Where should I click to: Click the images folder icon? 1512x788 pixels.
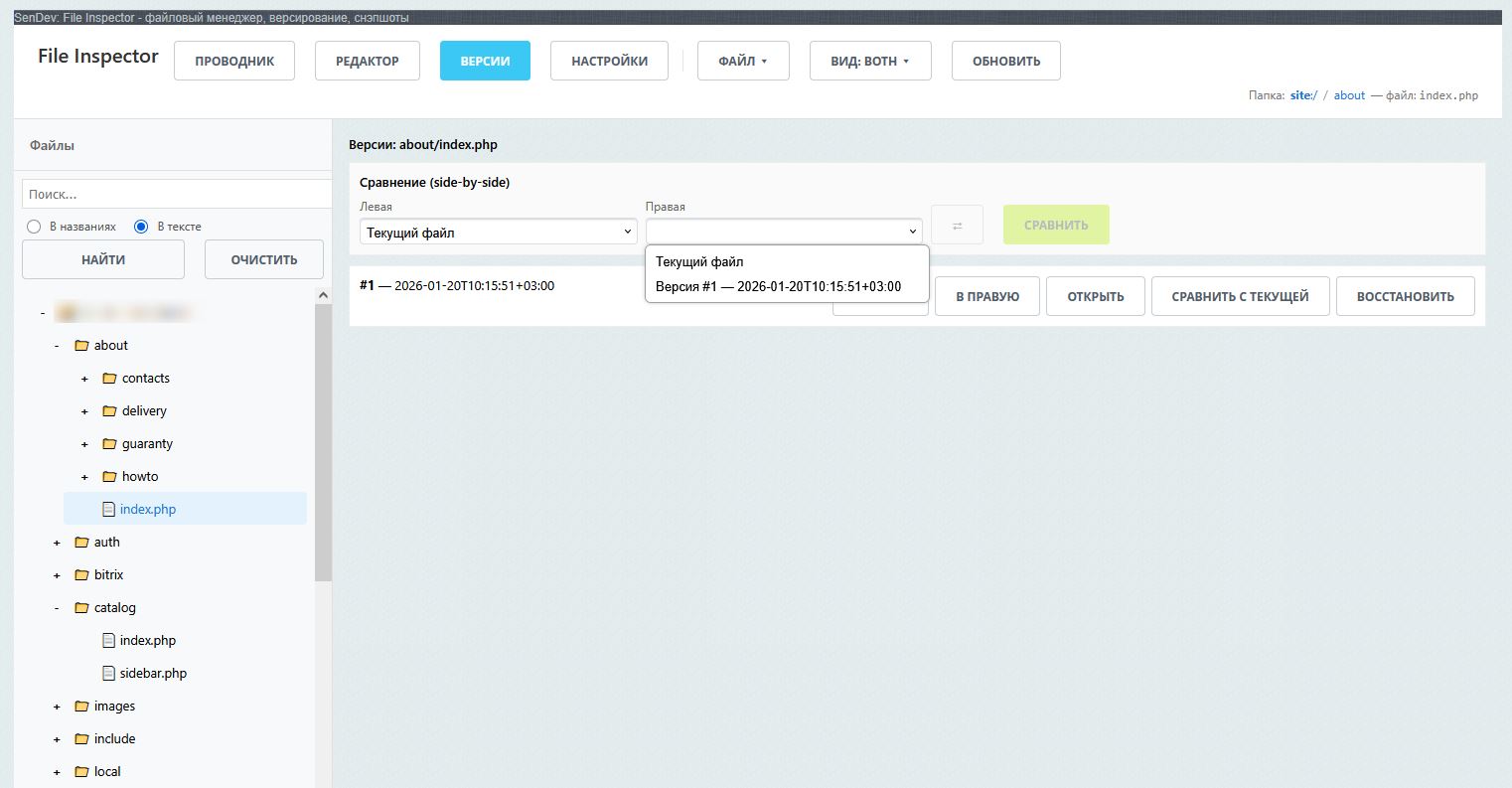pyautogui.click(x=82, y=706)
